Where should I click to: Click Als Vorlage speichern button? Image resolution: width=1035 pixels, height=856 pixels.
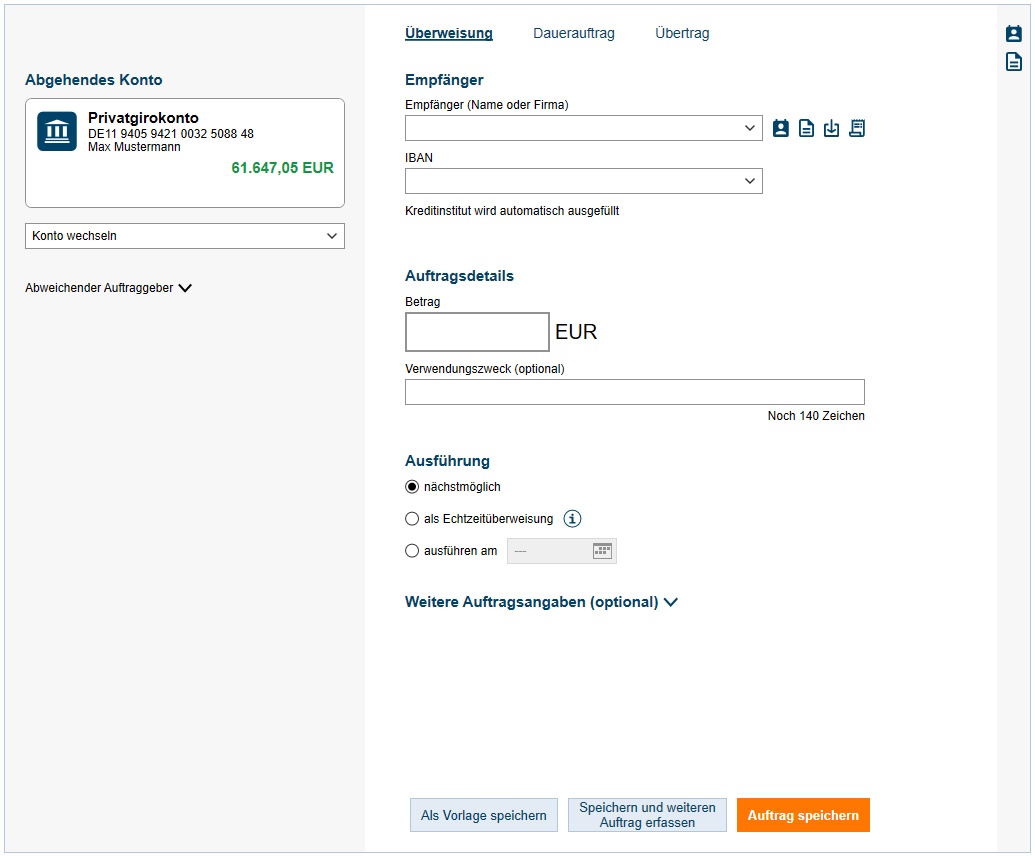[484, 815]
